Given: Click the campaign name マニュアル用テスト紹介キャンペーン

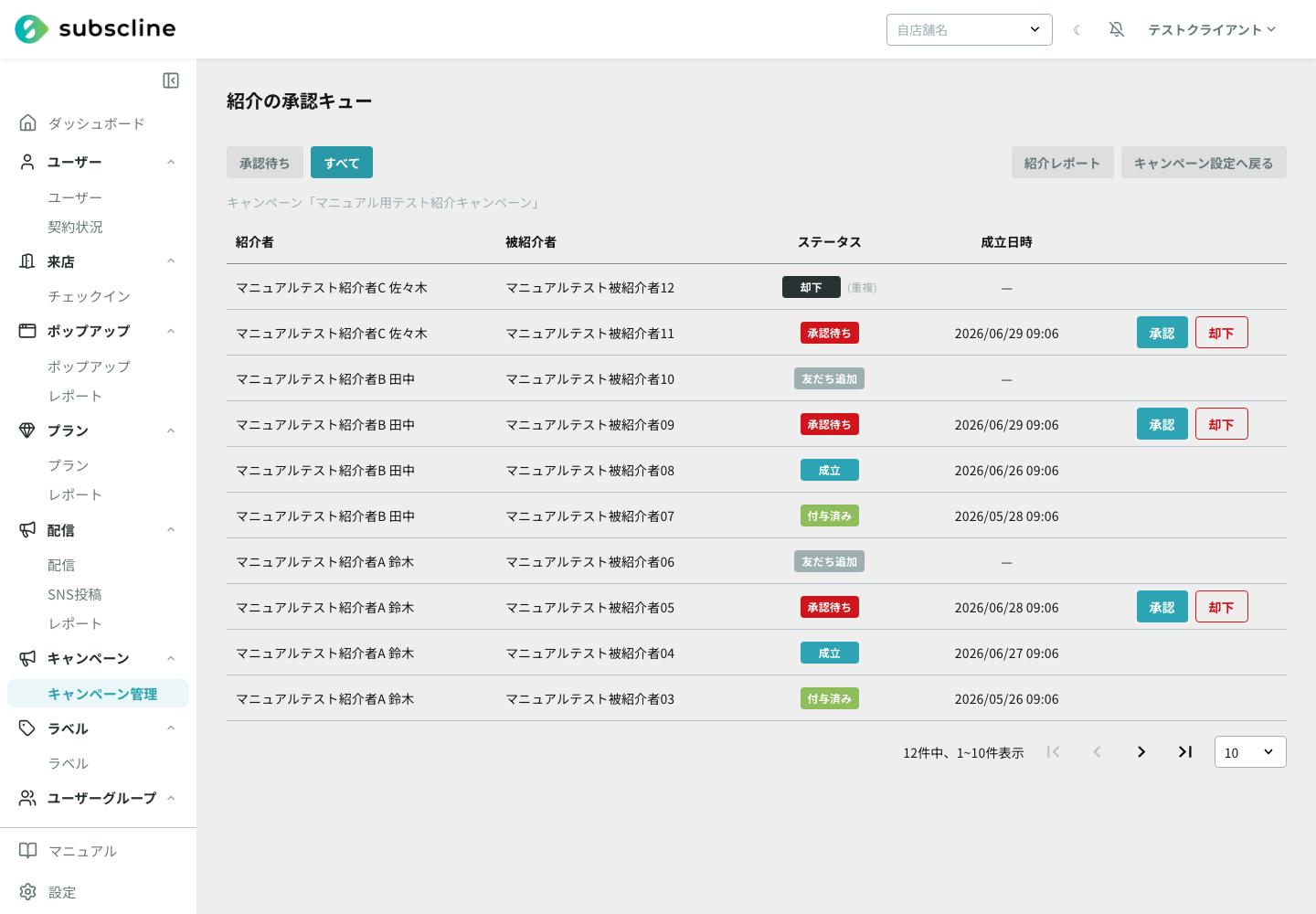Looking at the screenshot, I should pos(424,203).
